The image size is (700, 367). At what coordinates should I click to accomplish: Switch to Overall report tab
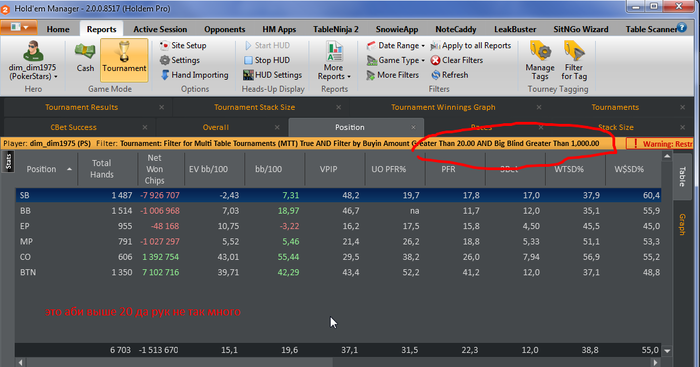216,127
